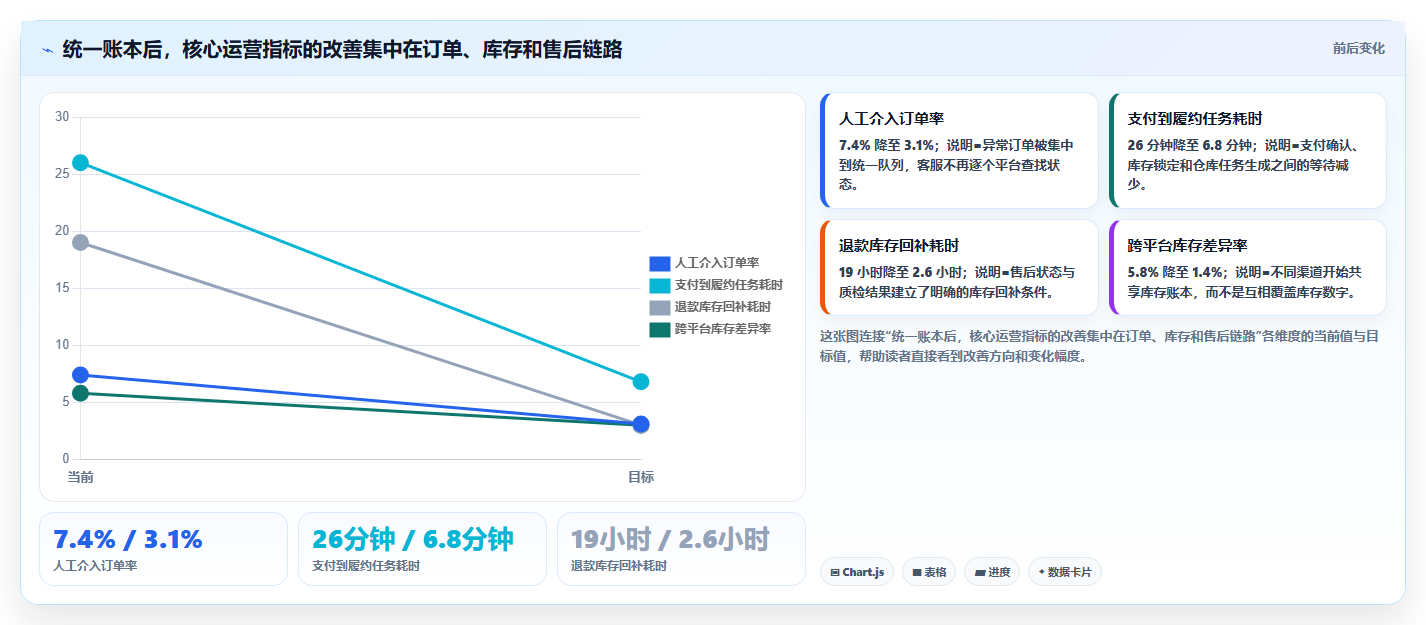Click the 数据卡片 tag
The image size is (1426, 625).
click(x=1065, y=572)
